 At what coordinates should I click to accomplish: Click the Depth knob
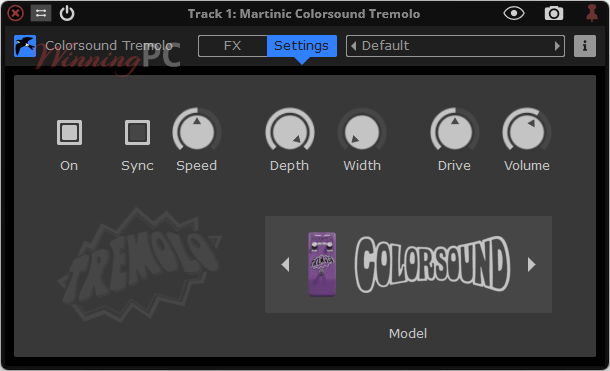point(289,131)
